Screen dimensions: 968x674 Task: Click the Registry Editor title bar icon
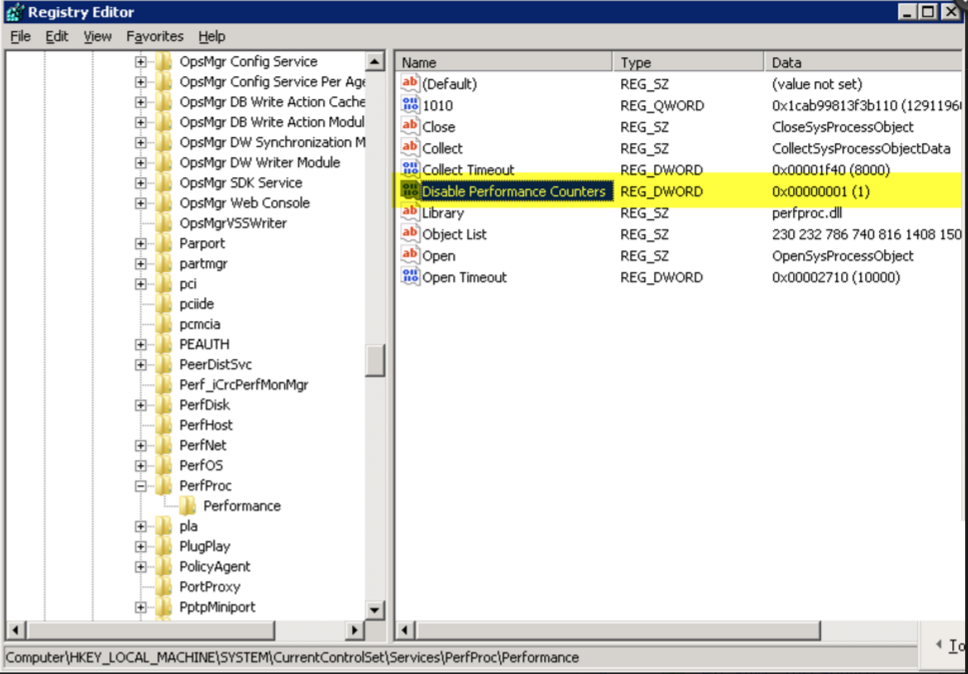(x=14, y=12)
